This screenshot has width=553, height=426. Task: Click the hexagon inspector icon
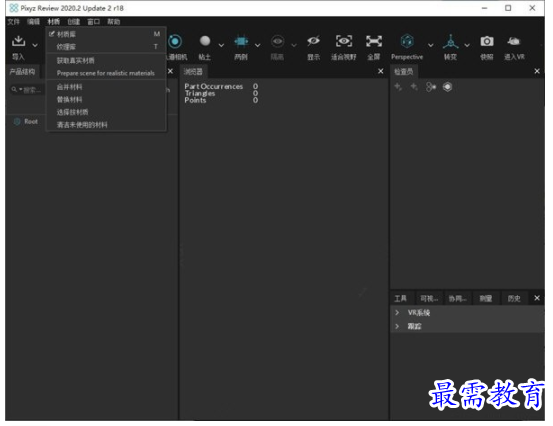(x=447, y=87)
